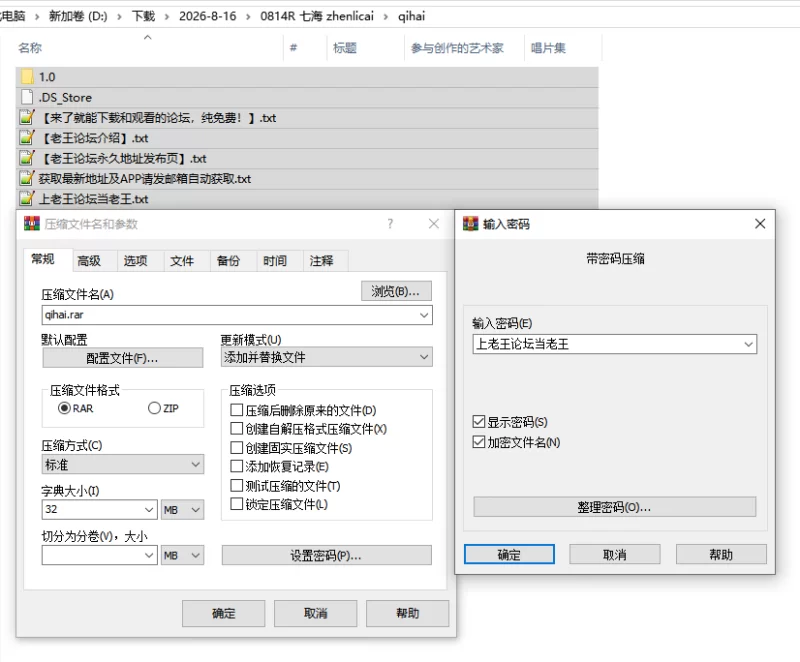The image size is (800, 662).
Task: Select the RAR format radio button
Action: point(64,408)
